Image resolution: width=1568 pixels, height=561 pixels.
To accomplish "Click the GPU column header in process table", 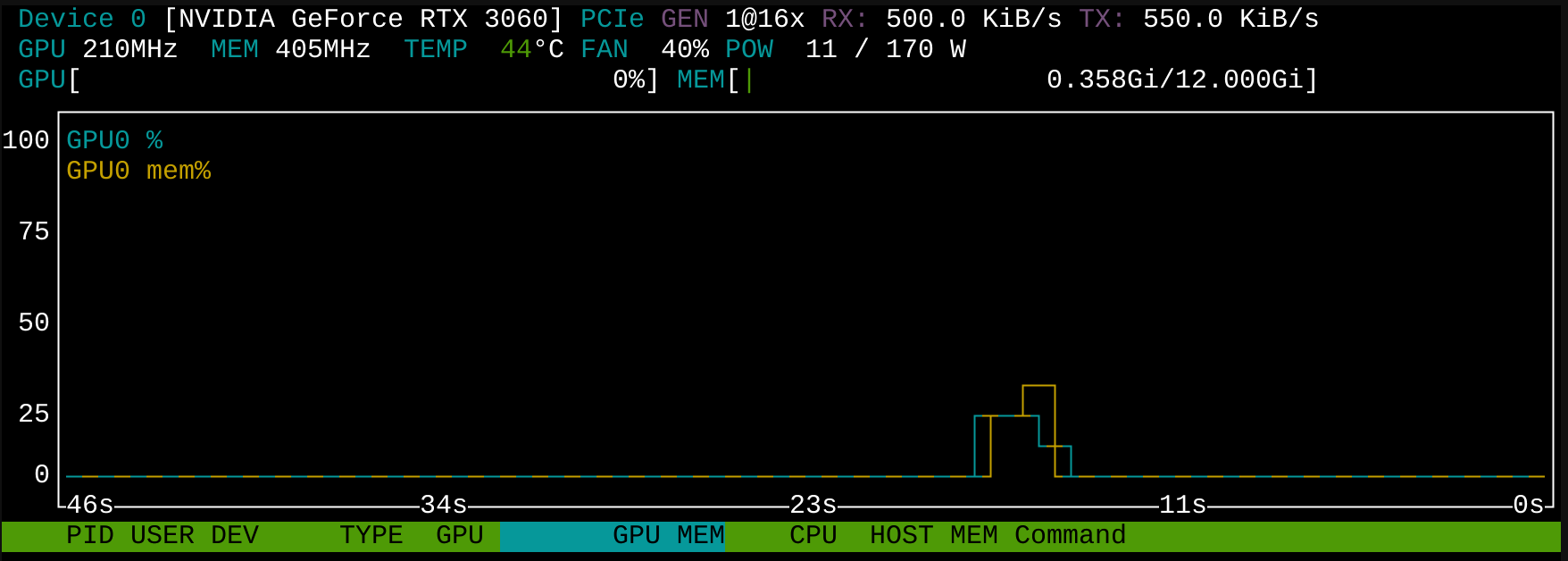I will pyautogui.click(x=460, y=535).
